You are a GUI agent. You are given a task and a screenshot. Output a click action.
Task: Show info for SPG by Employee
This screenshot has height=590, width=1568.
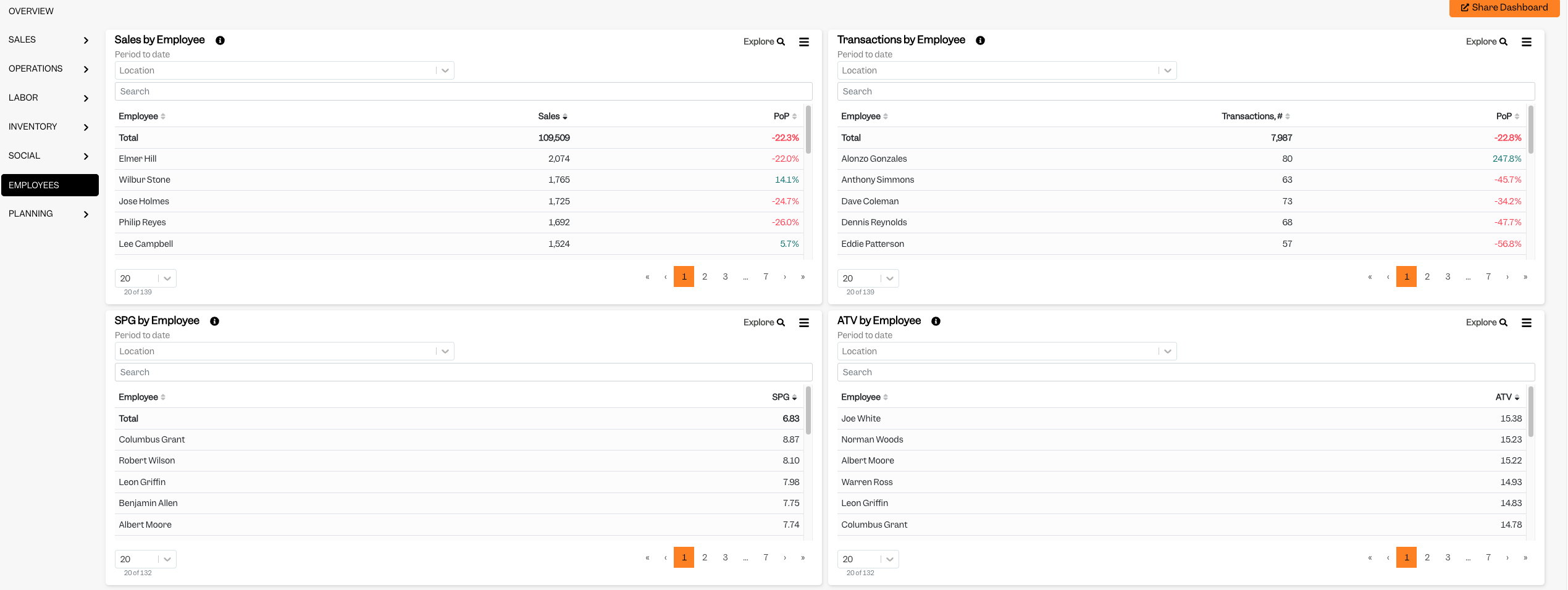coord(214,321)
